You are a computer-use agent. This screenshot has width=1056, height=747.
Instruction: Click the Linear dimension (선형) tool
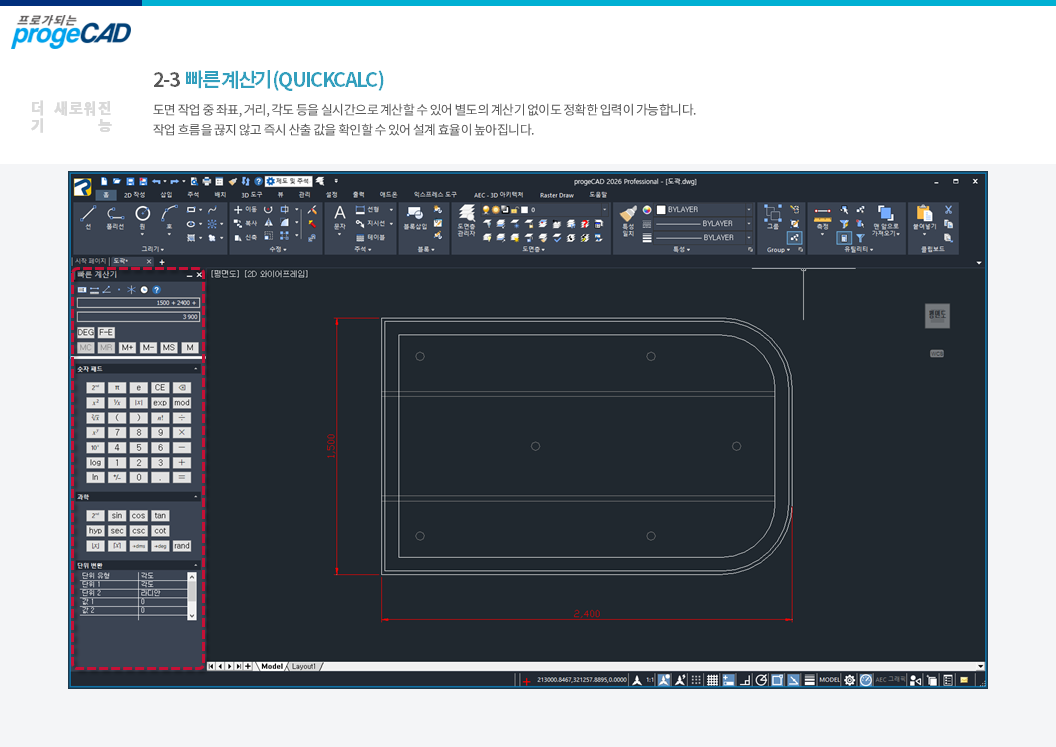click(368, 209)
